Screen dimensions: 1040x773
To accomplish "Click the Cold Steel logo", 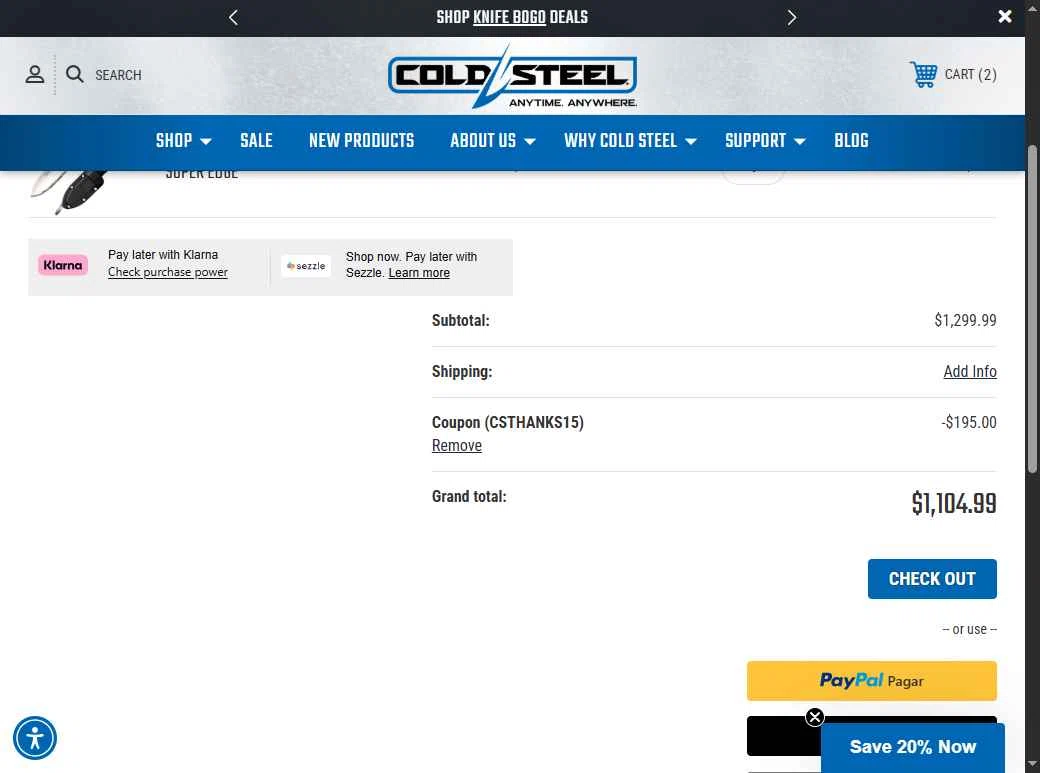I will [512, 76].
